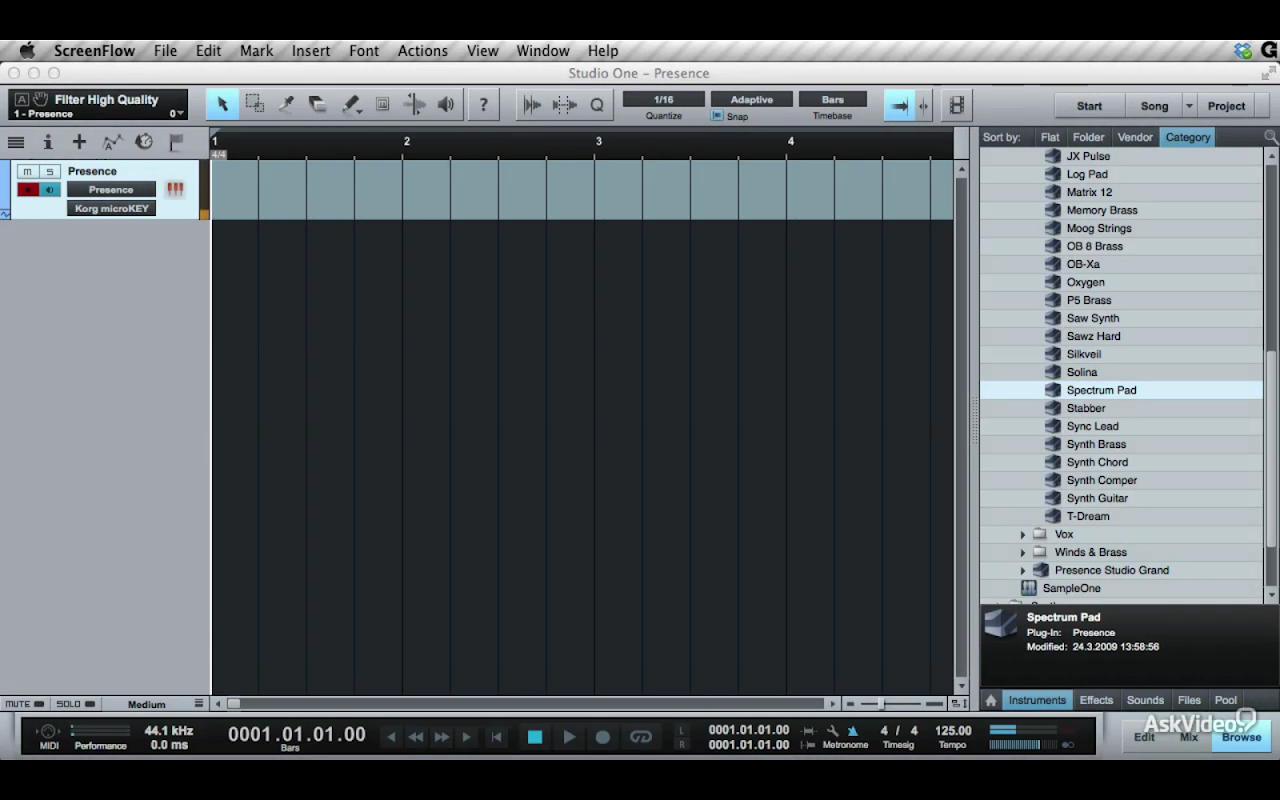Viewport: 1280px width, 800px height.
Task: Open the Actions menu
Action: coord(423,51)
